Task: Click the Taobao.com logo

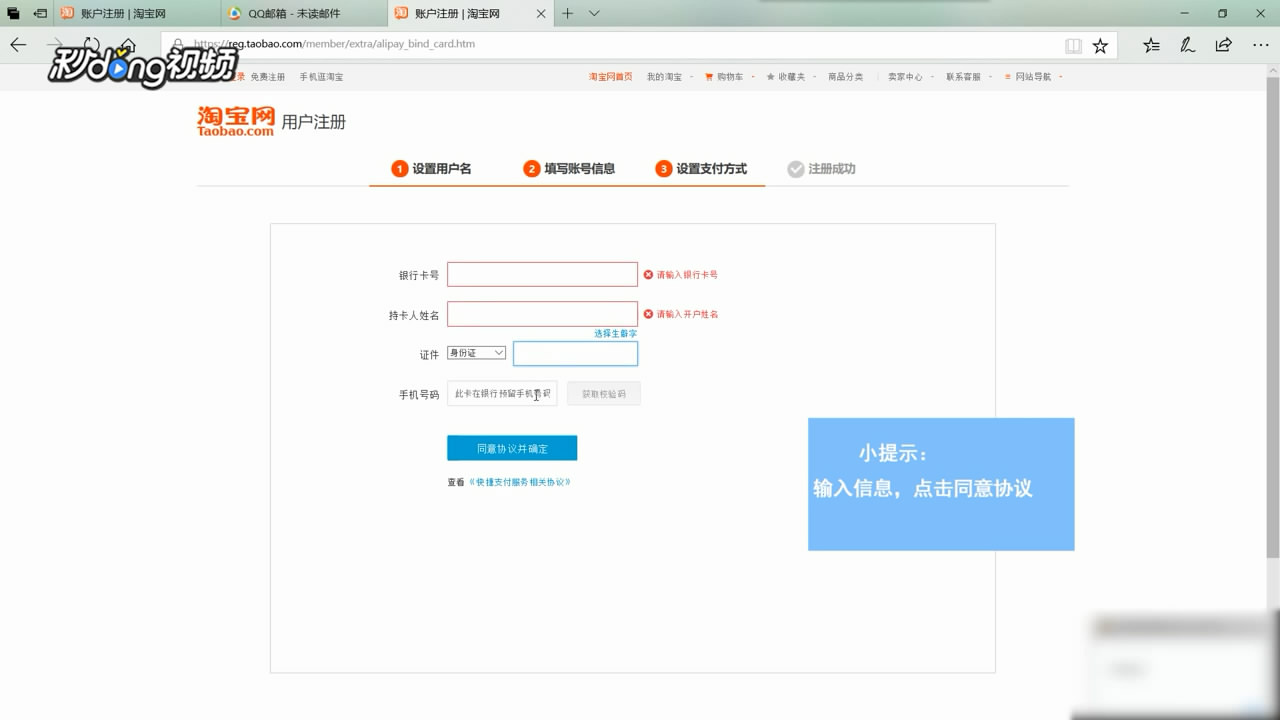Action: tap(235, 121)
